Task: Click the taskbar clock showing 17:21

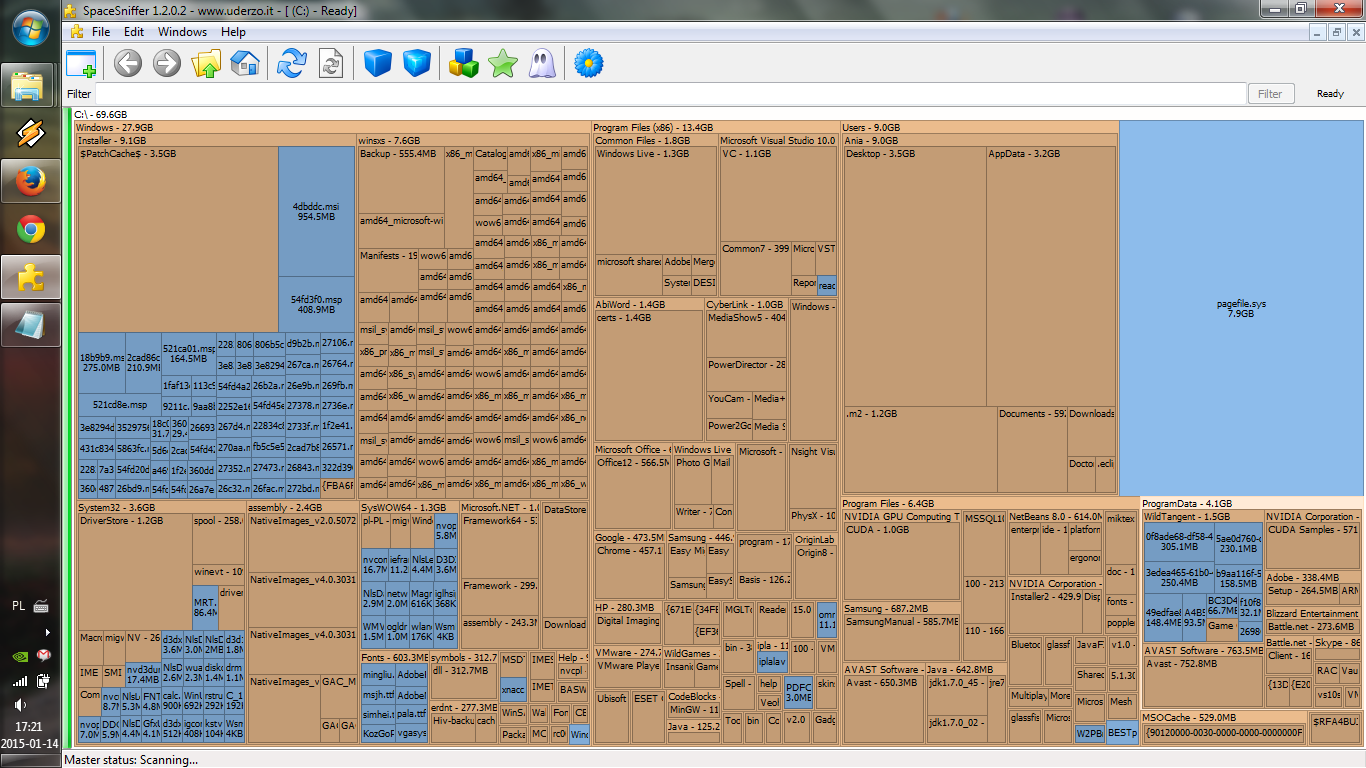Action: pos(30,726)
